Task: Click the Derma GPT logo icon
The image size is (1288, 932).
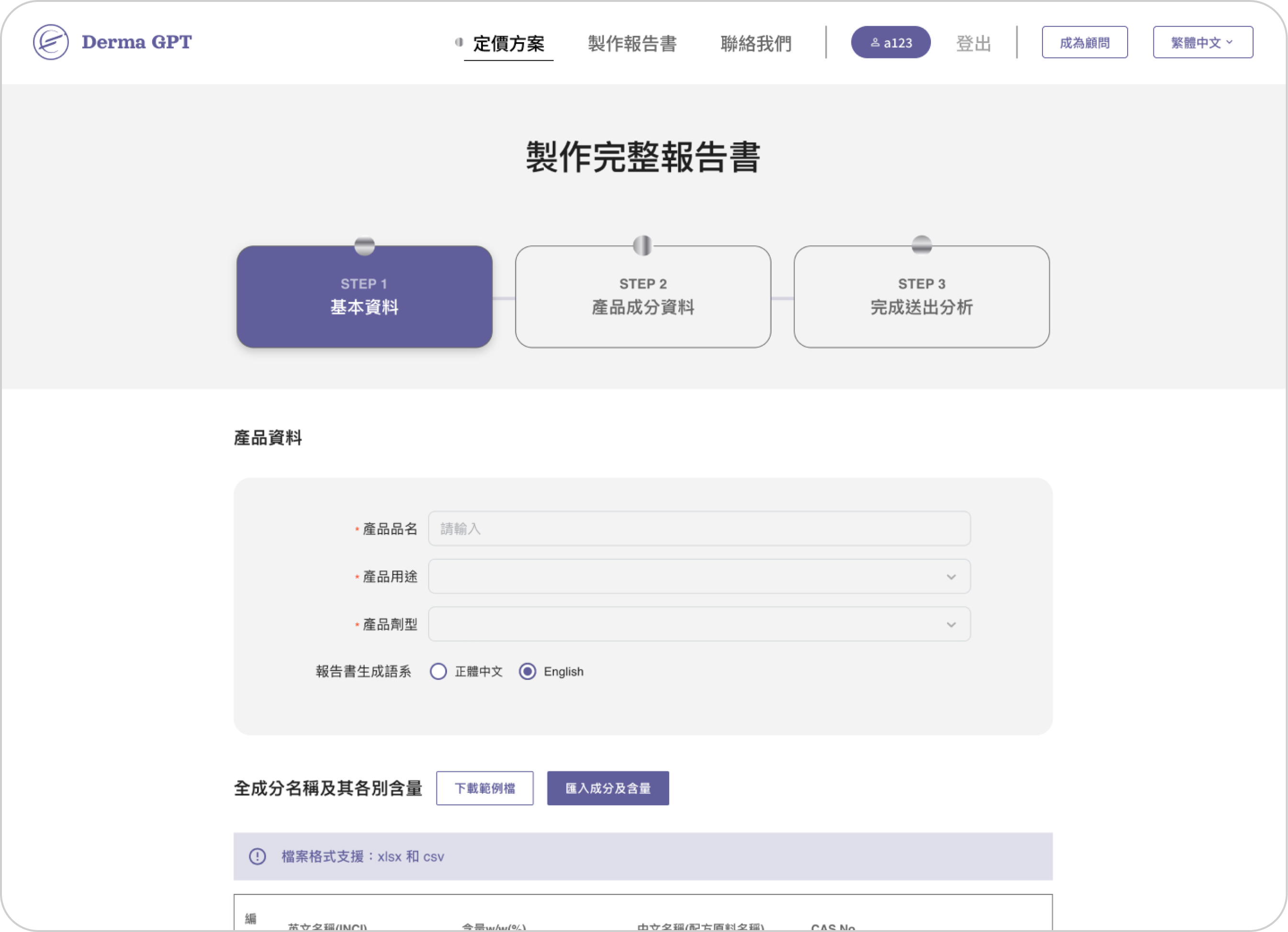Action: [51, 42]
